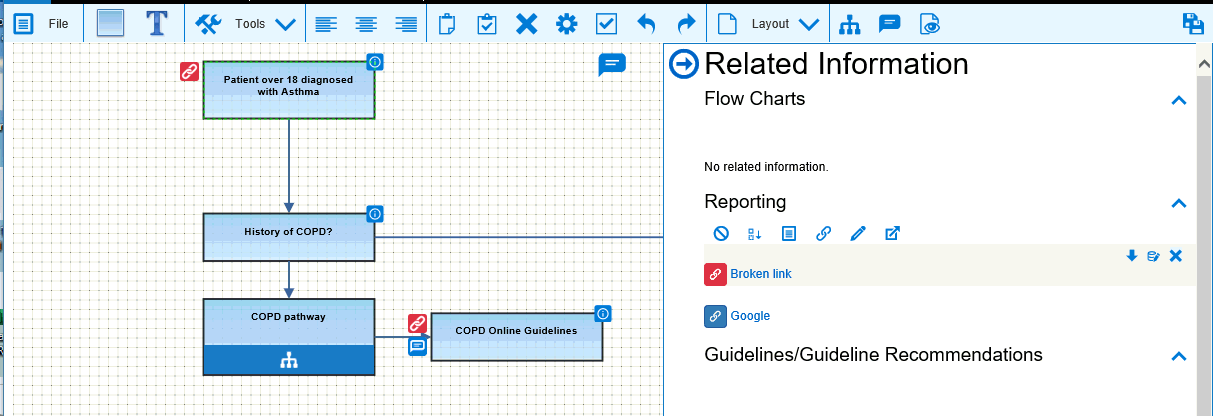
Task: Toggle the page preview eye icon
Action: [x=930, y=23]
